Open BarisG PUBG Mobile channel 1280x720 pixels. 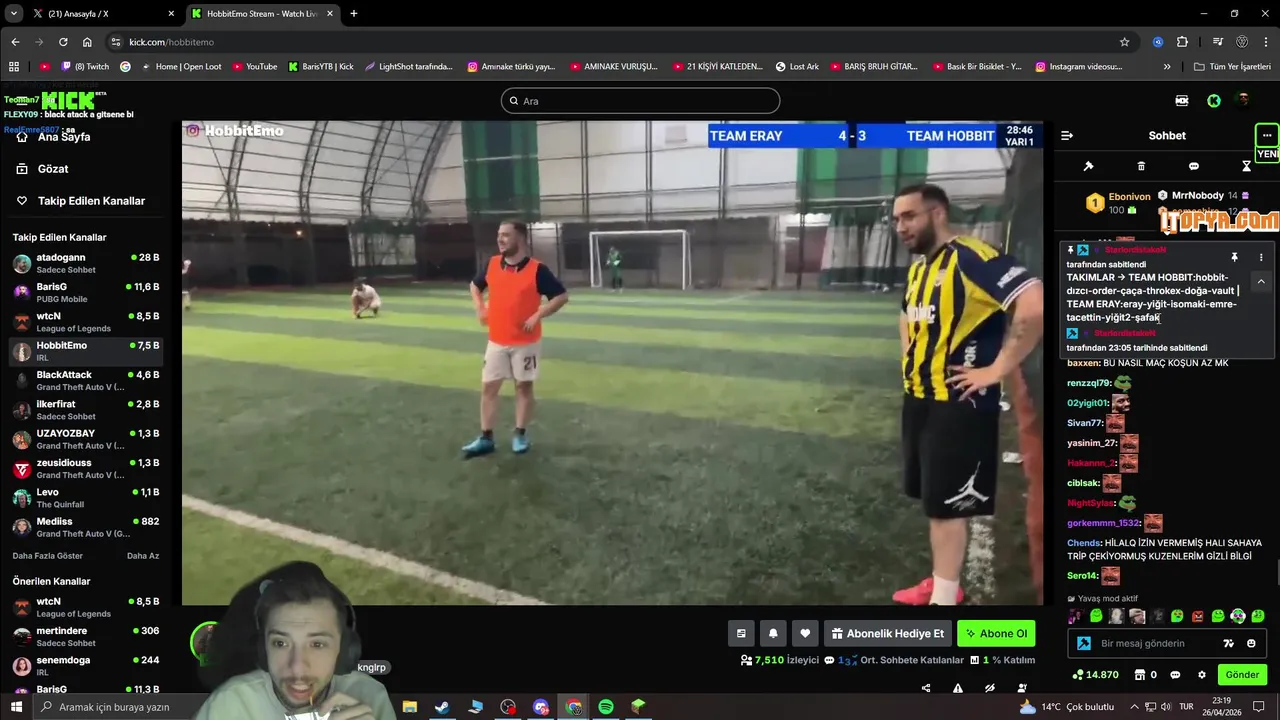pyautogui.click(x=85, y=293)
